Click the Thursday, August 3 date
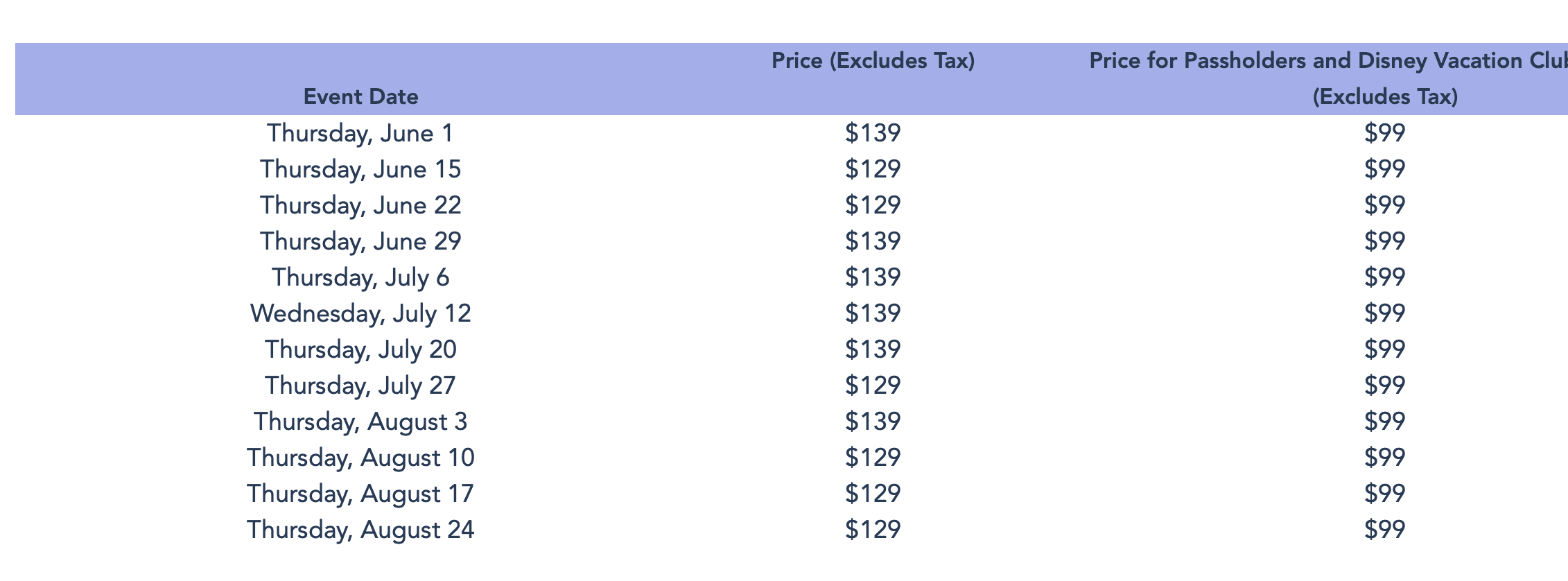Viewport: 1568px width, 581px height. point(360,422)
